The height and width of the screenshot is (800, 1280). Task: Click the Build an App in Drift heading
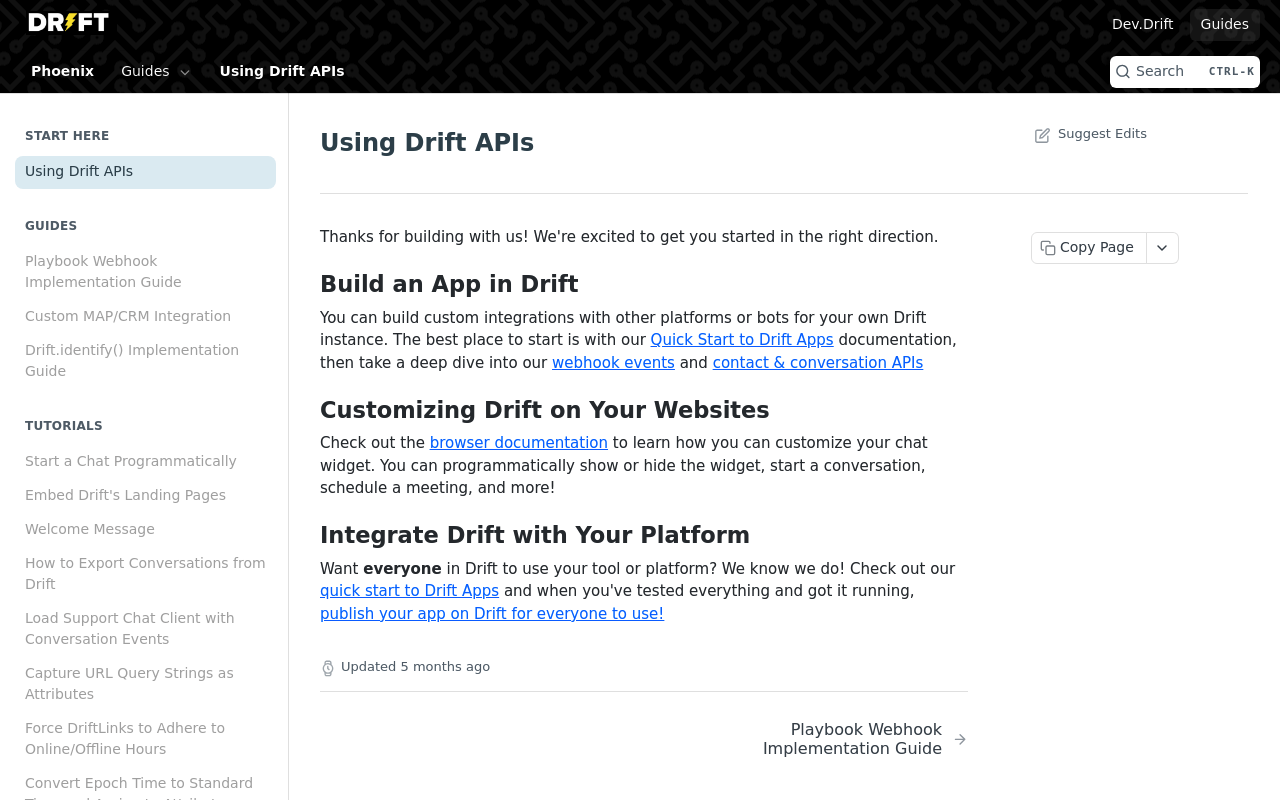tap(449, 284)
